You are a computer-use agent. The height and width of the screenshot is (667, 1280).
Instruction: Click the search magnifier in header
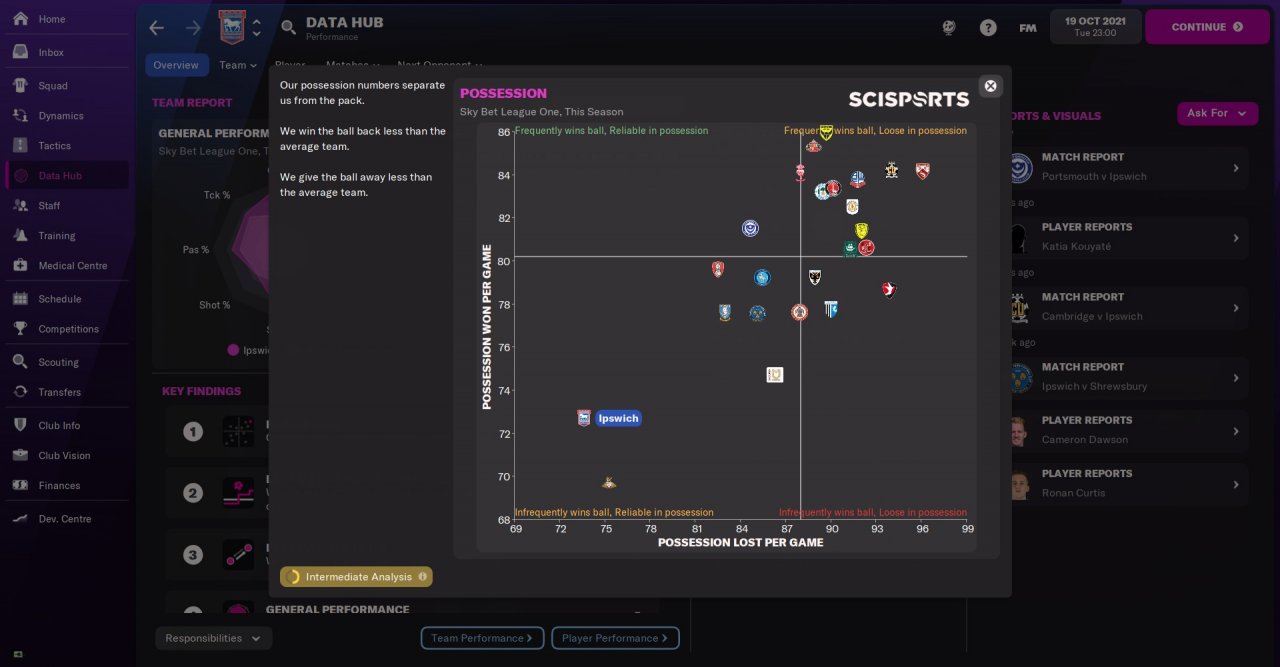[x=288, y=27]
